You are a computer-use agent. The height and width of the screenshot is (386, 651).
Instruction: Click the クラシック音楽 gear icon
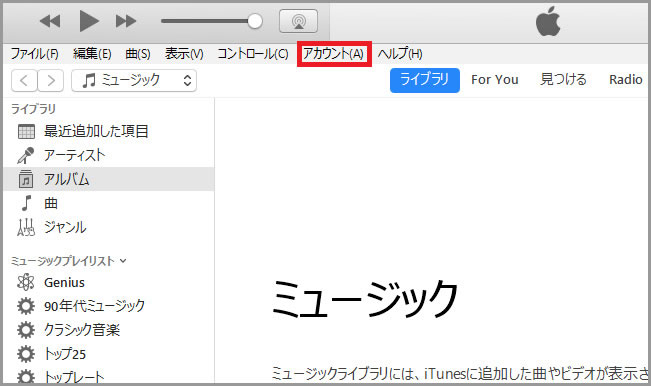pyautogui.click(x=26, y=330)
